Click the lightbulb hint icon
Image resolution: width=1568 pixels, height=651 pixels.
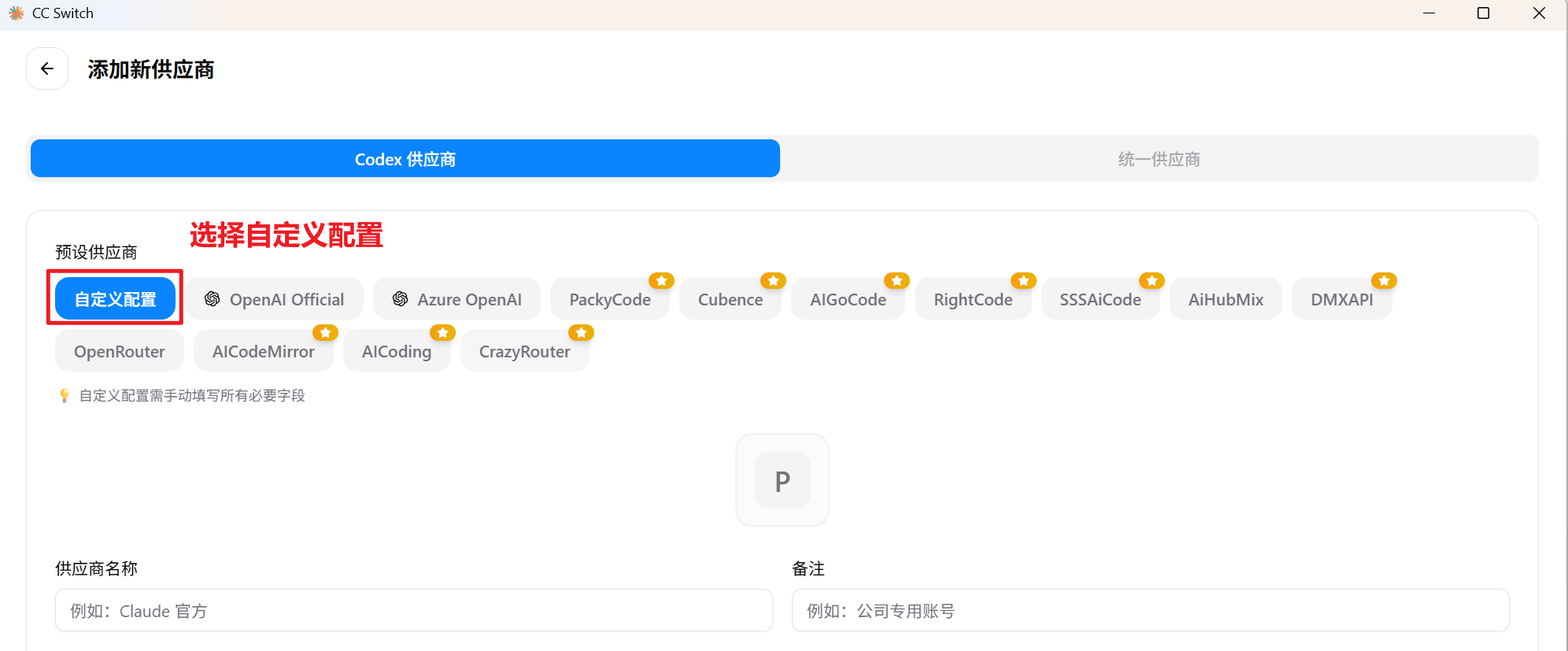click(x=65, y=395)
